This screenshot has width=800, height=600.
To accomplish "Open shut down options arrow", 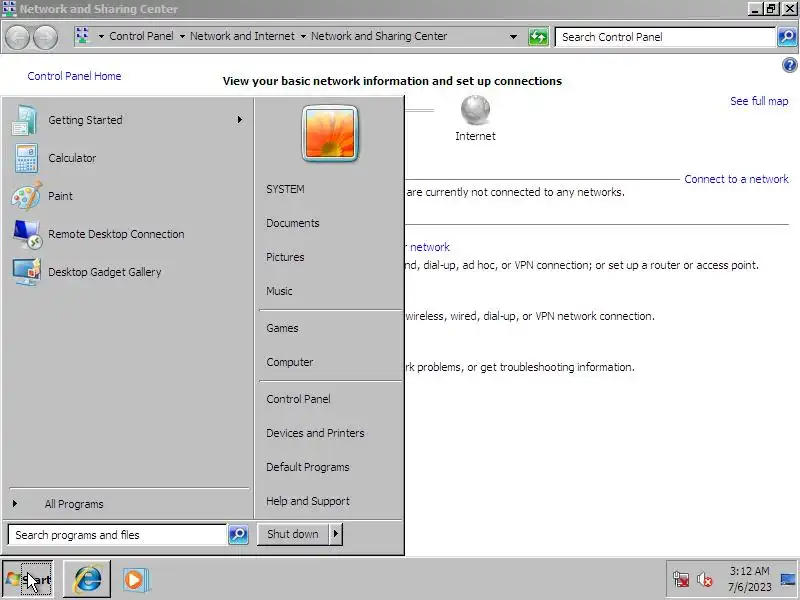I will [x=336, y=534].
